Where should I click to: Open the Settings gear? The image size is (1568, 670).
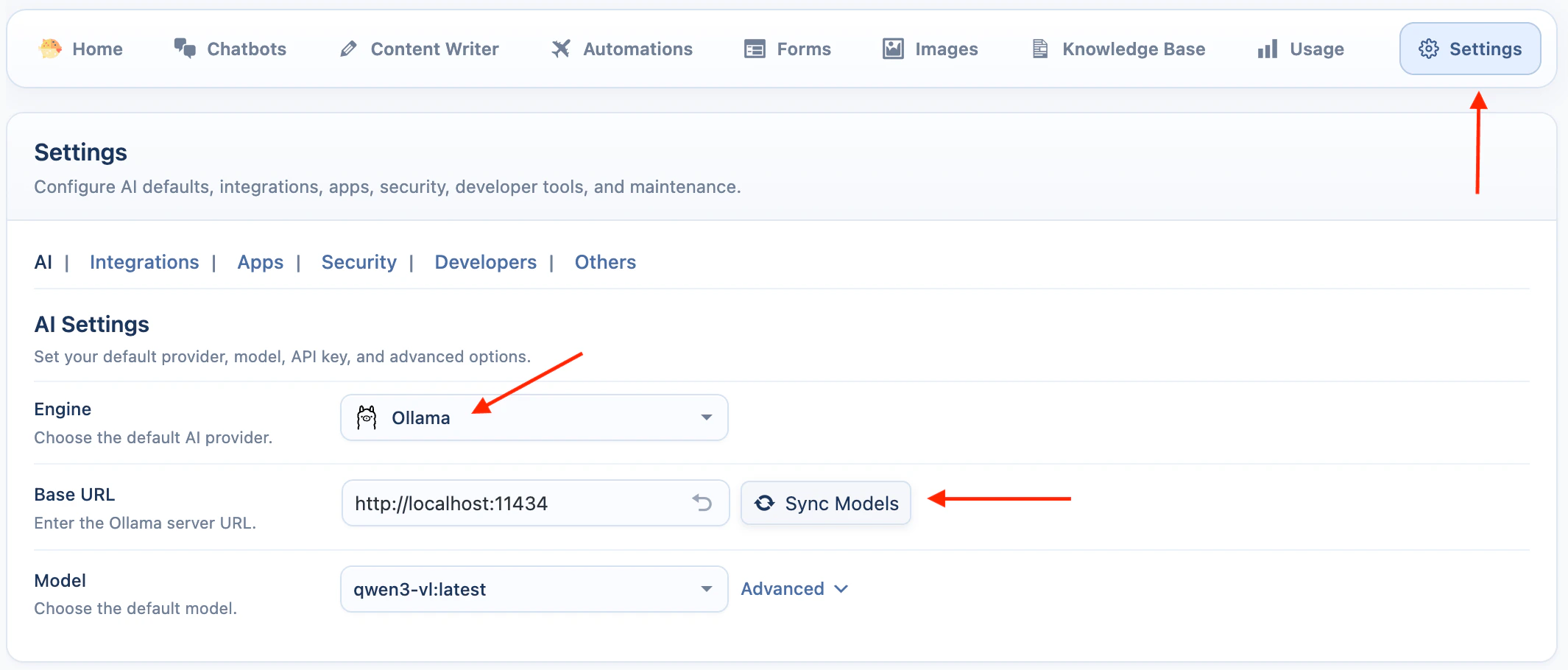tap(1469, 49)
